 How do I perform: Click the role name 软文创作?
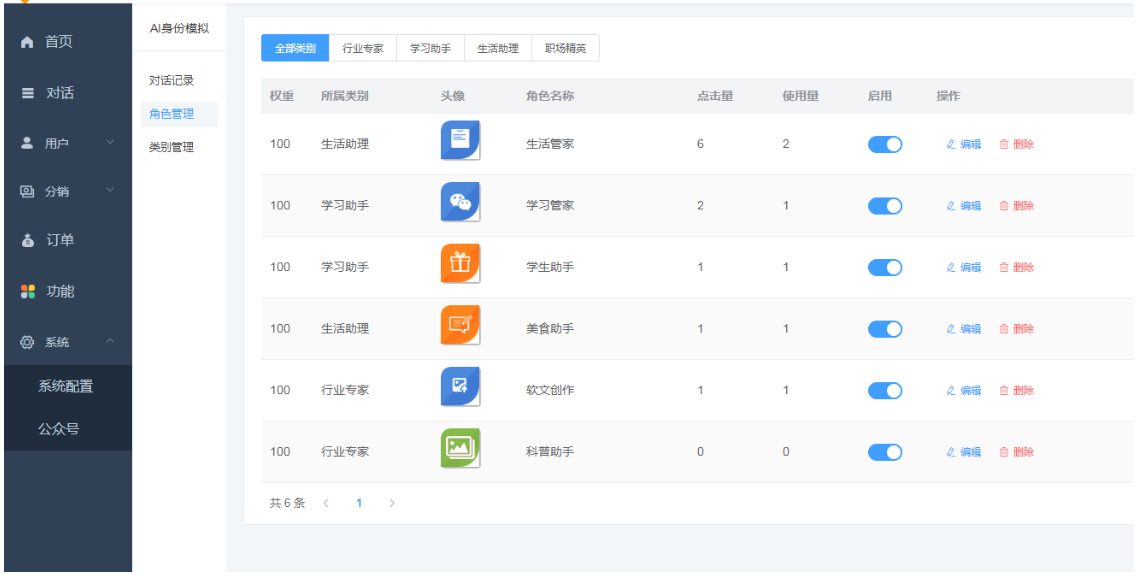pyautogui.click(x=550, y=390)
